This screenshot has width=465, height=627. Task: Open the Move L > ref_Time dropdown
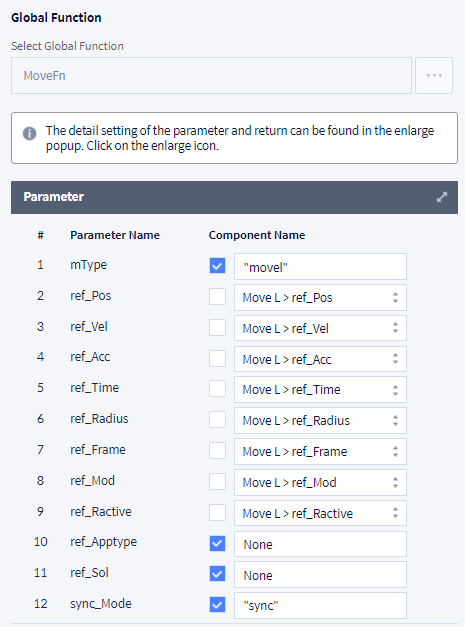coord(320,389)
